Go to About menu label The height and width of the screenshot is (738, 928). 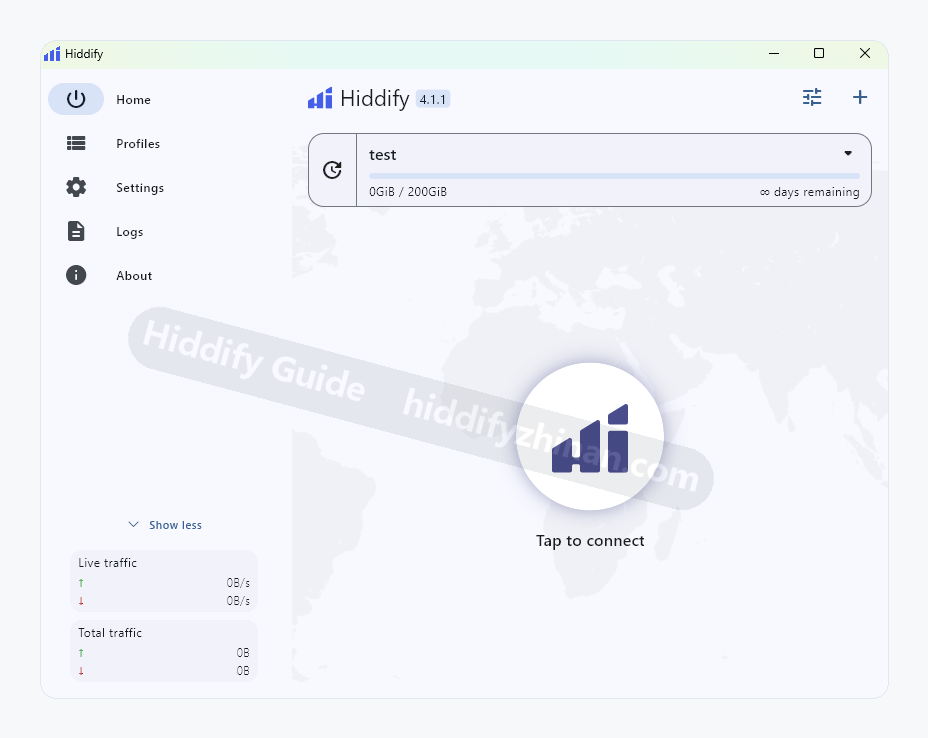(134, 276)
